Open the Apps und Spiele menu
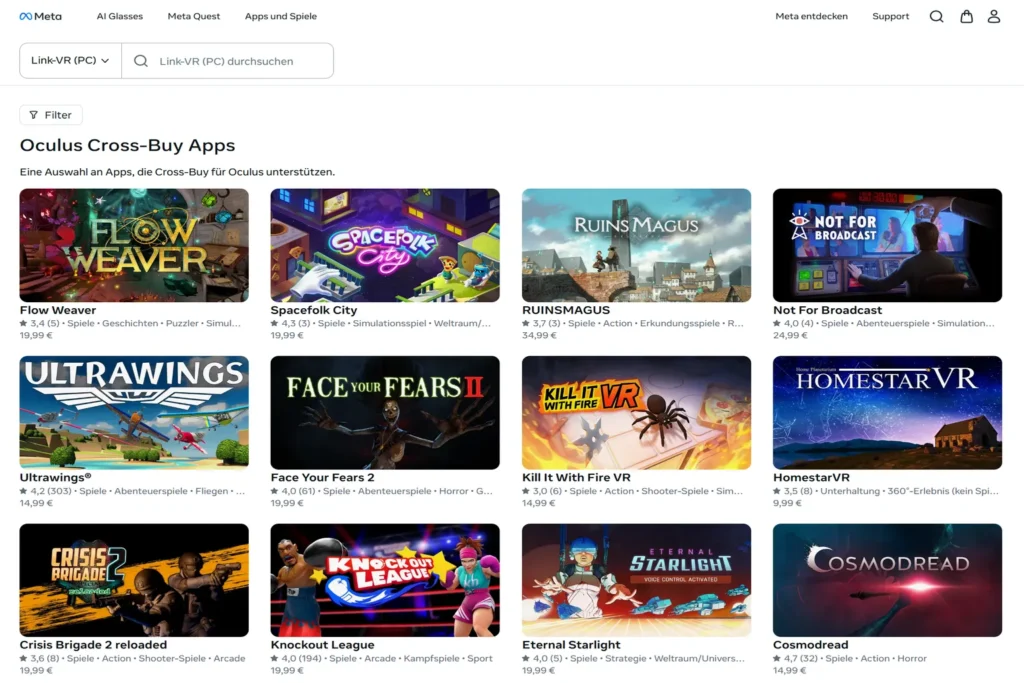Screen dimensions: 1024x683 [x=281, y=16]
